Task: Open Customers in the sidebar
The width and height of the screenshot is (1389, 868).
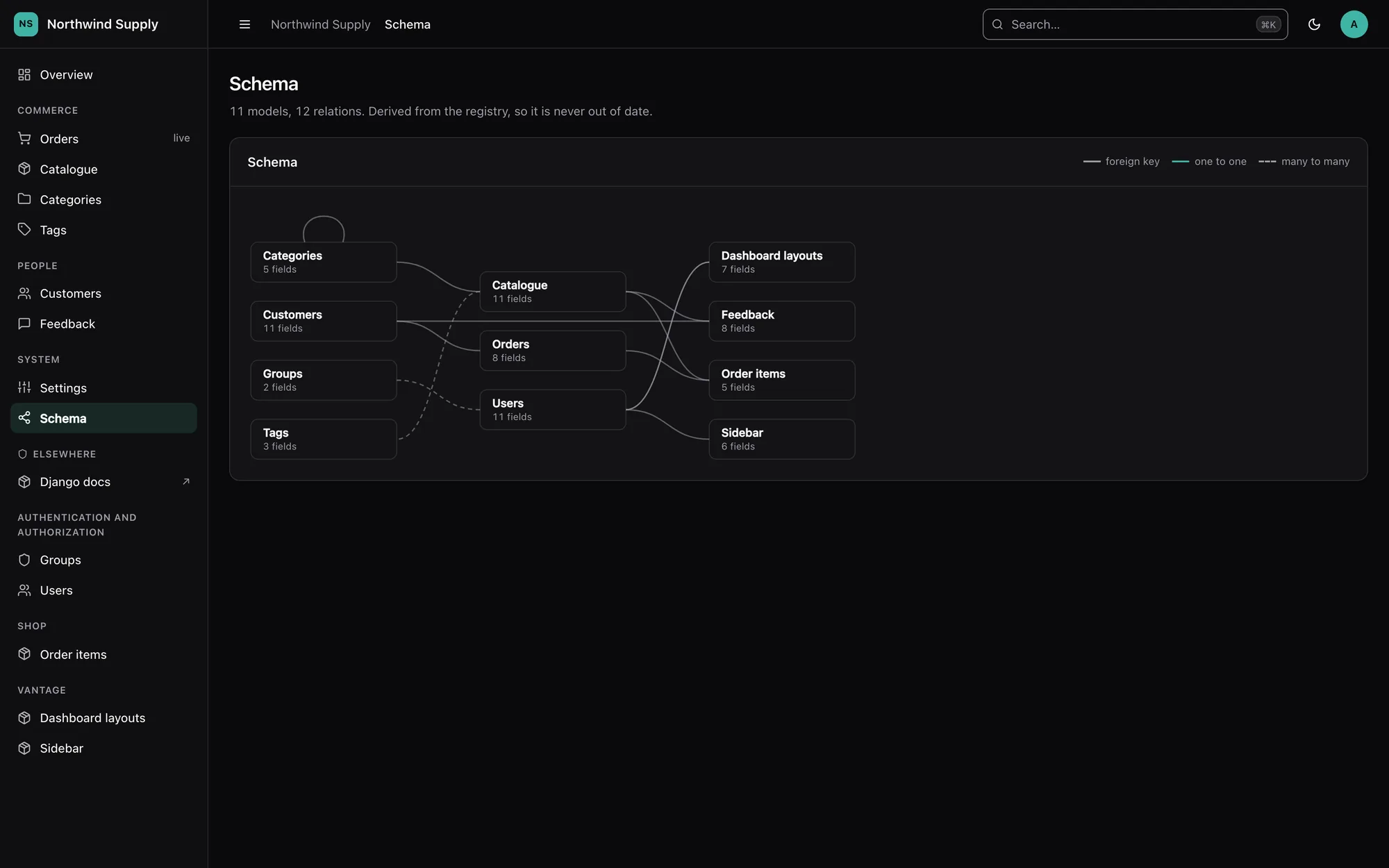Action: pyautogui.click(x=103, y=293)
